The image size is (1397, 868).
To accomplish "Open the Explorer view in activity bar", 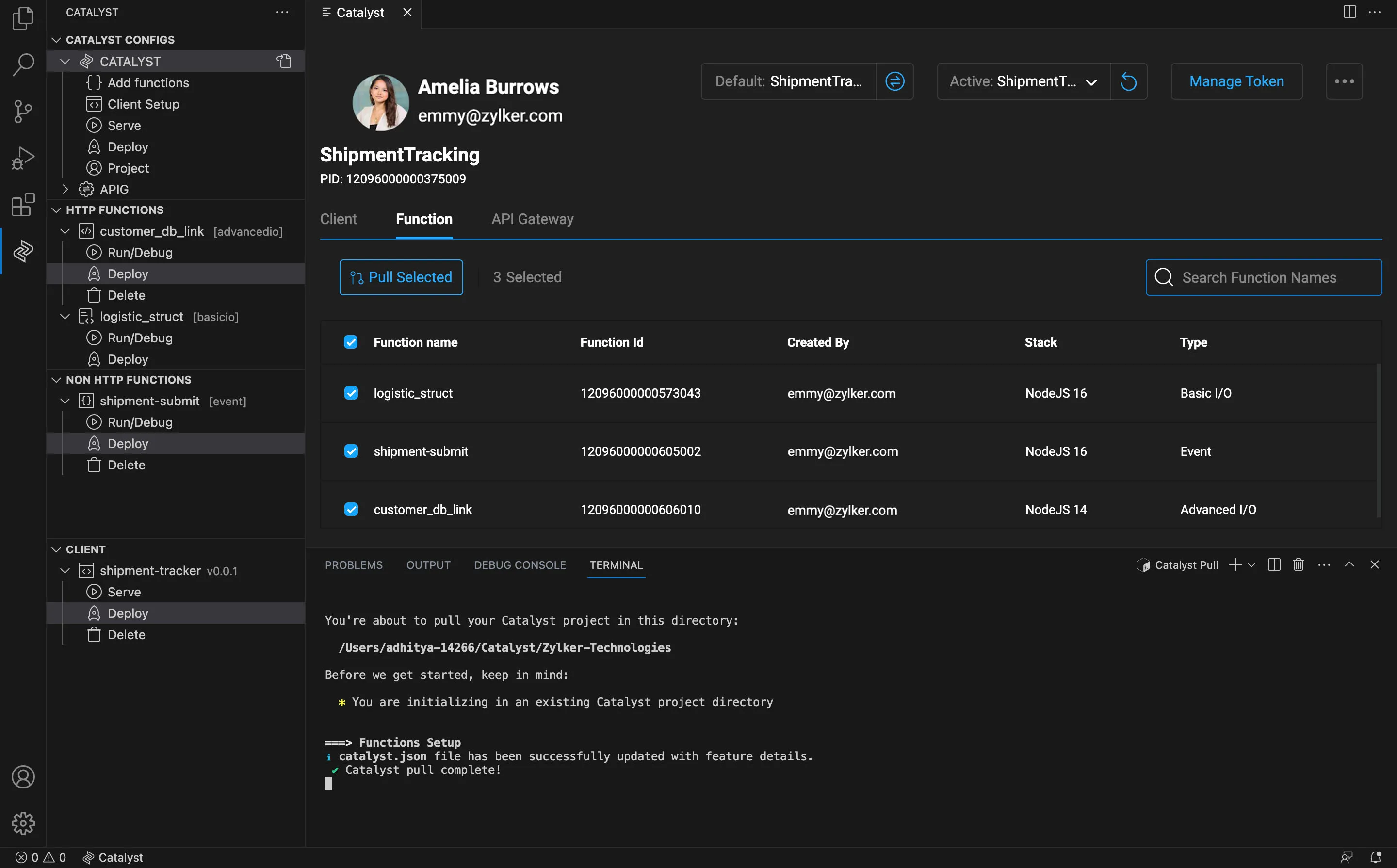I will click(23, 18).
